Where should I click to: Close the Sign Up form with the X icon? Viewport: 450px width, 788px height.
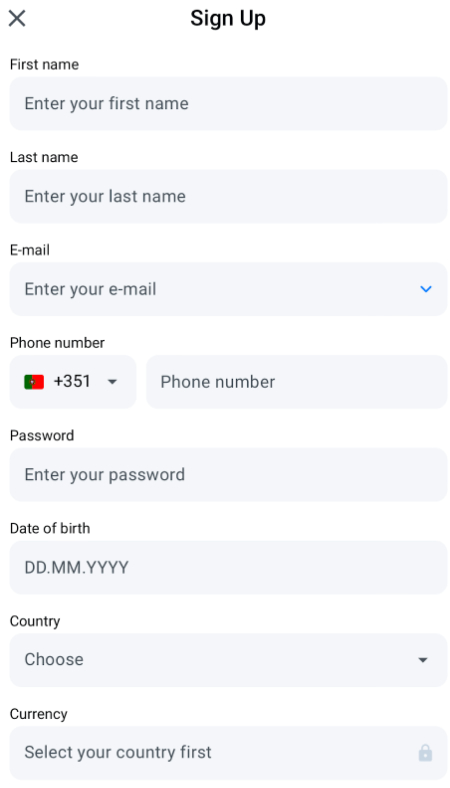(17, 19)
